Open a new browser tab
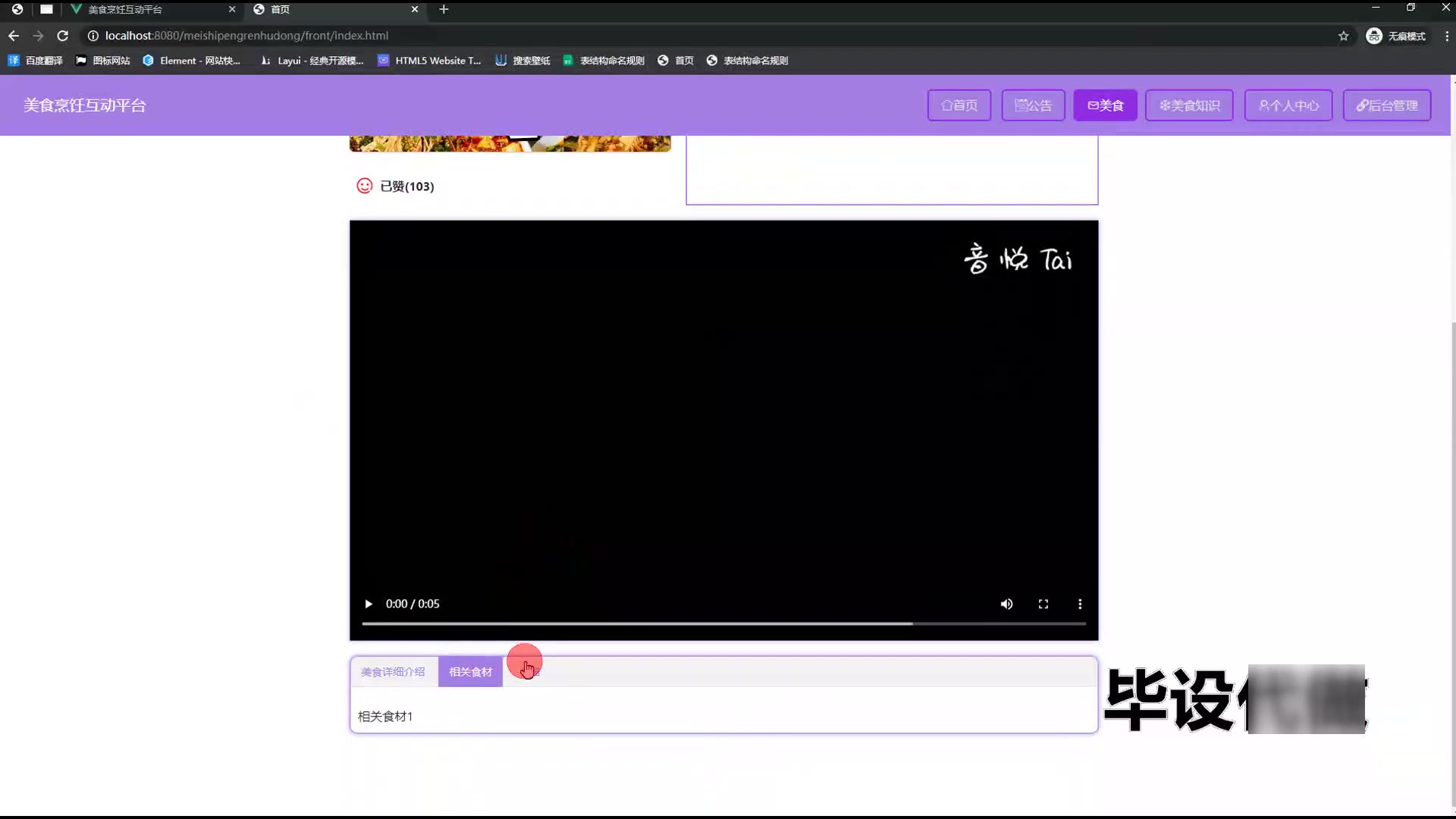Screen dimensions: 1456x819 click(x=444, y=9)
